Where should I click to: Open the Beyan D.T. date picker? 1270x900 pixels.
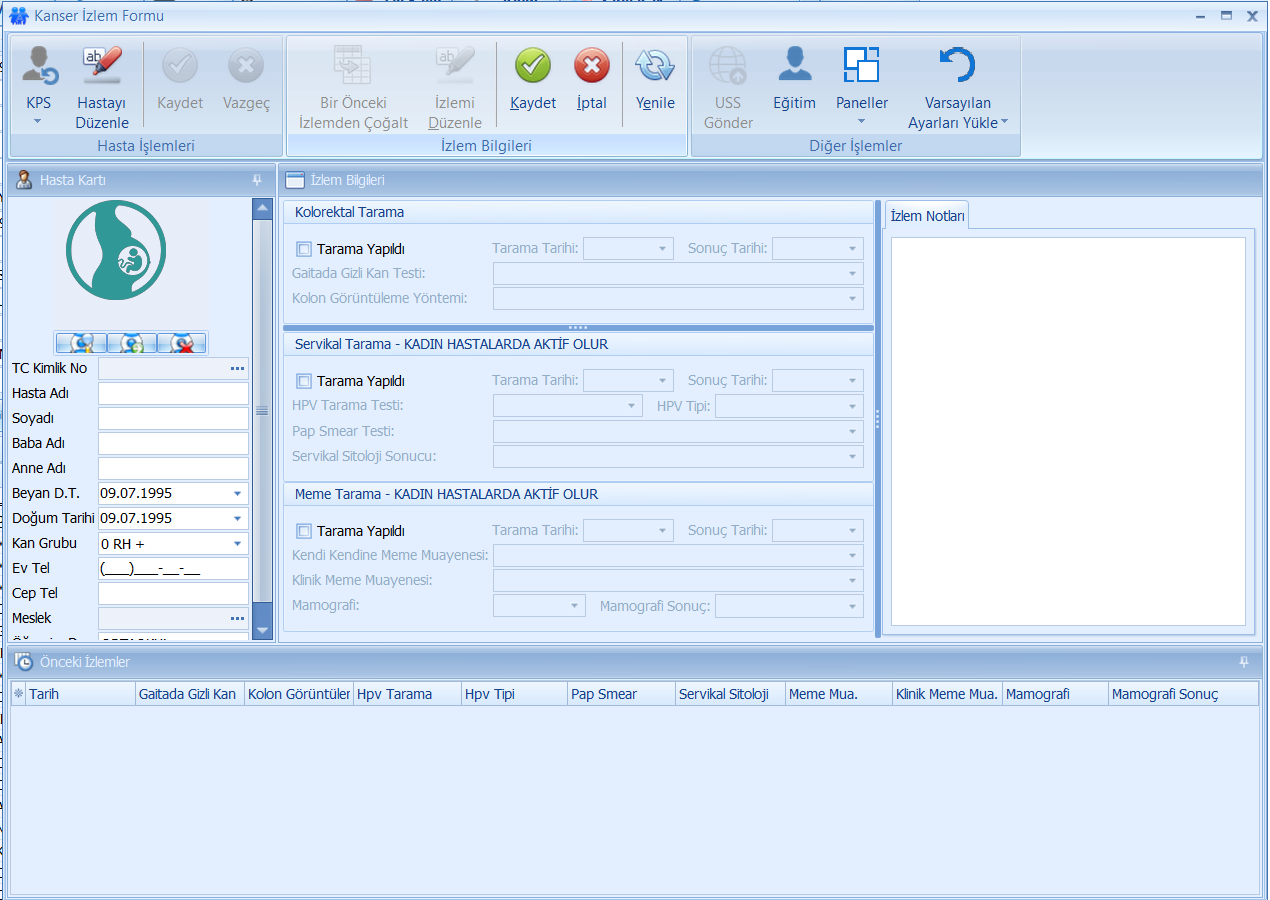tap(238, 494)
